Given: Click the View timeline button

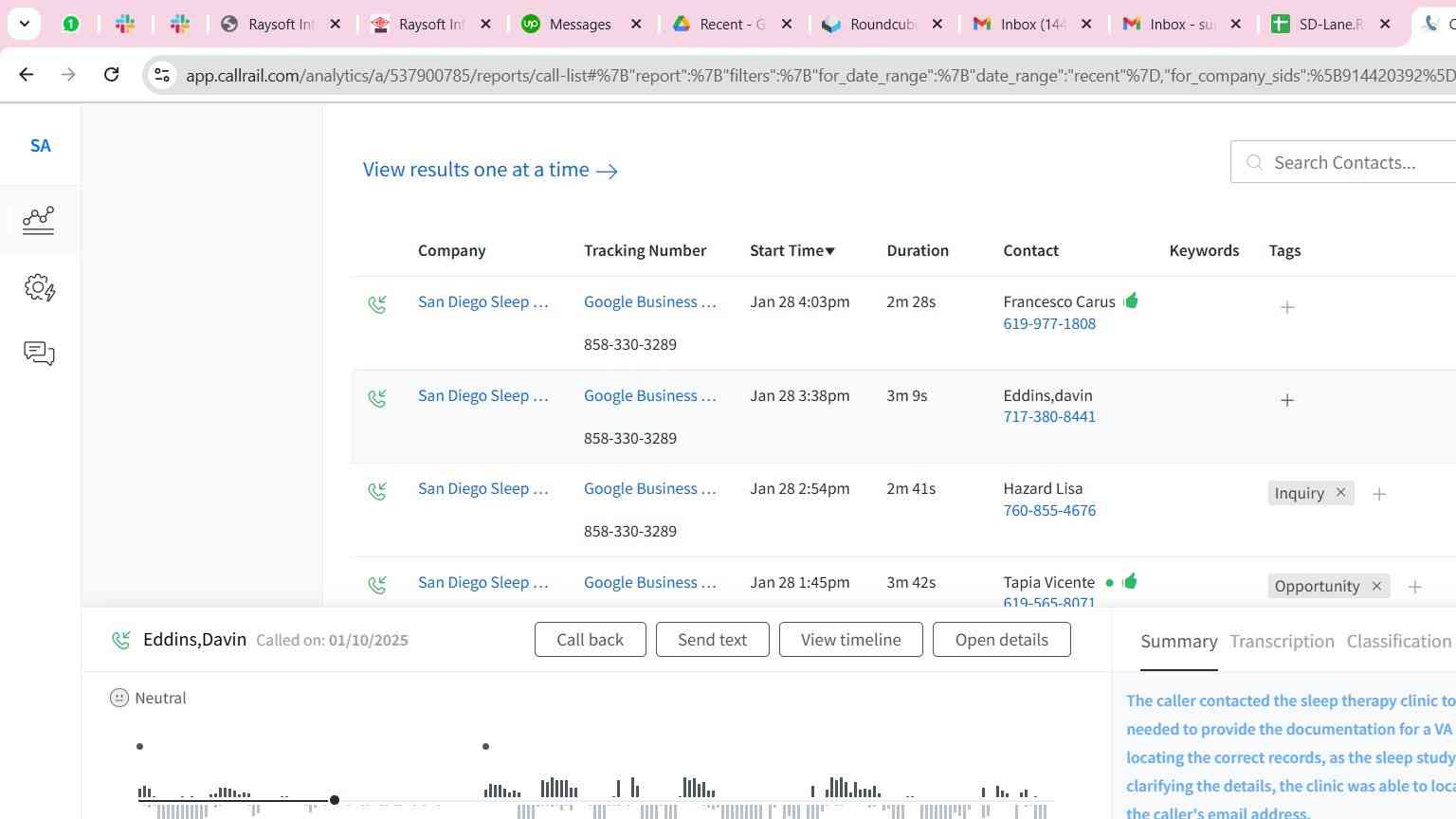Looking at the screenshot, I should 850,640.
